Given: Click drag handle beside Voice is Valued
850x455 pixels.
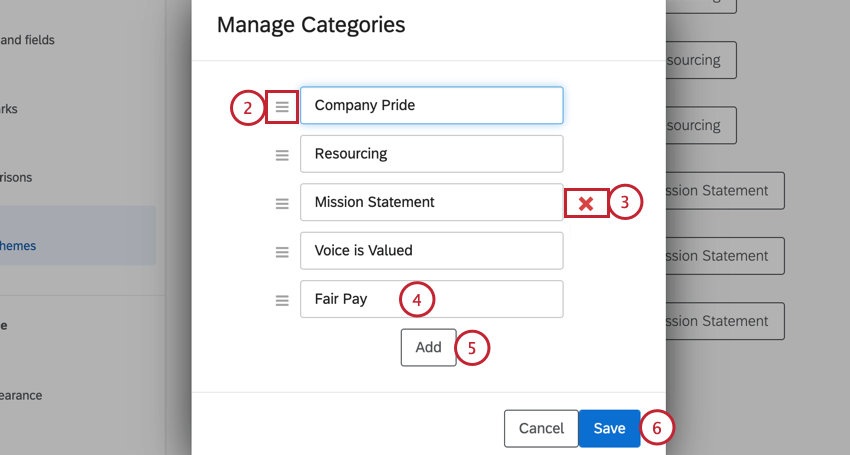Looking at the screenshot, I should point(282,251).
